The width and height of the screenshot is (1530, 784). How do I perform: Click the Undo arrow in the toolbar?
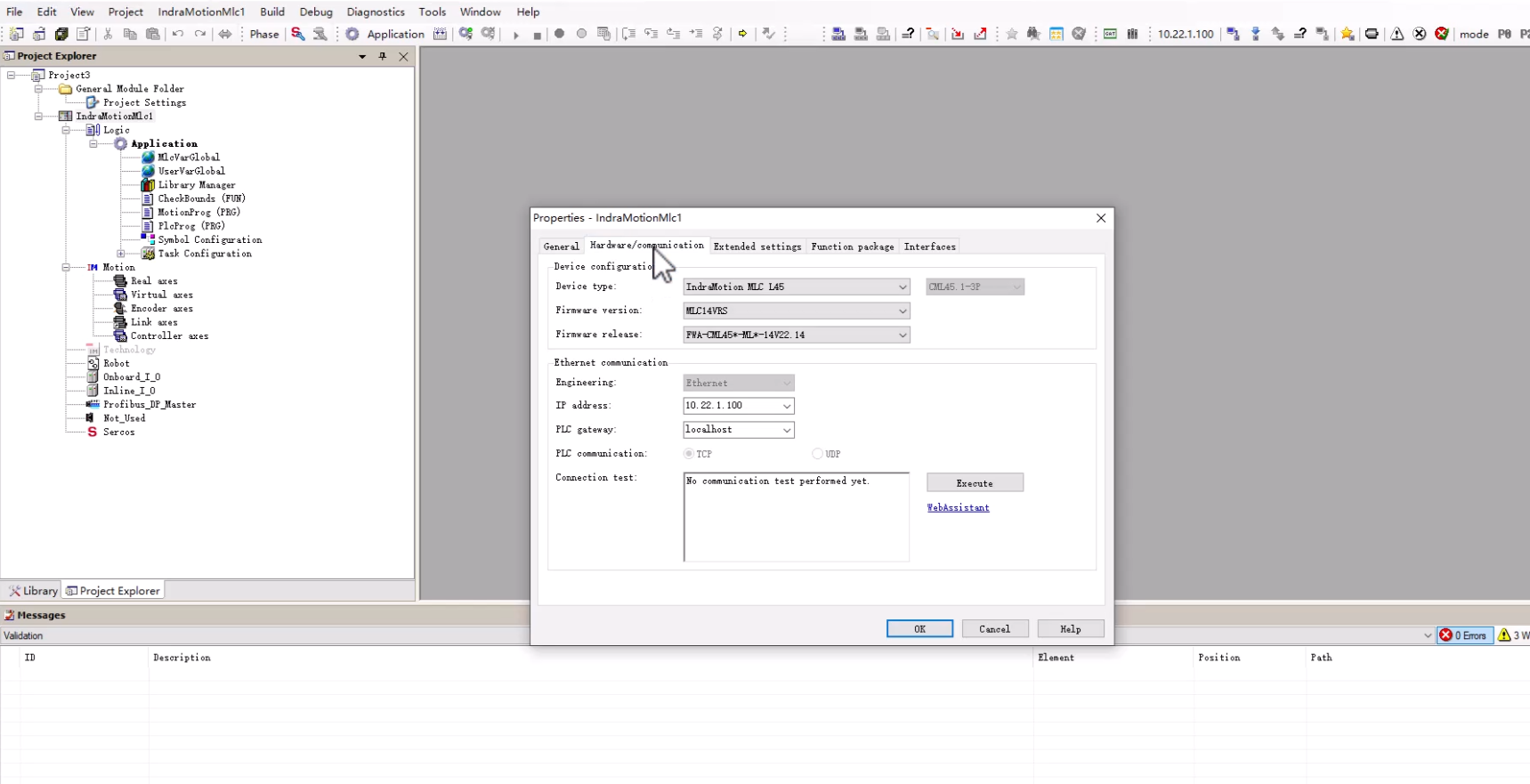[178, 34]
